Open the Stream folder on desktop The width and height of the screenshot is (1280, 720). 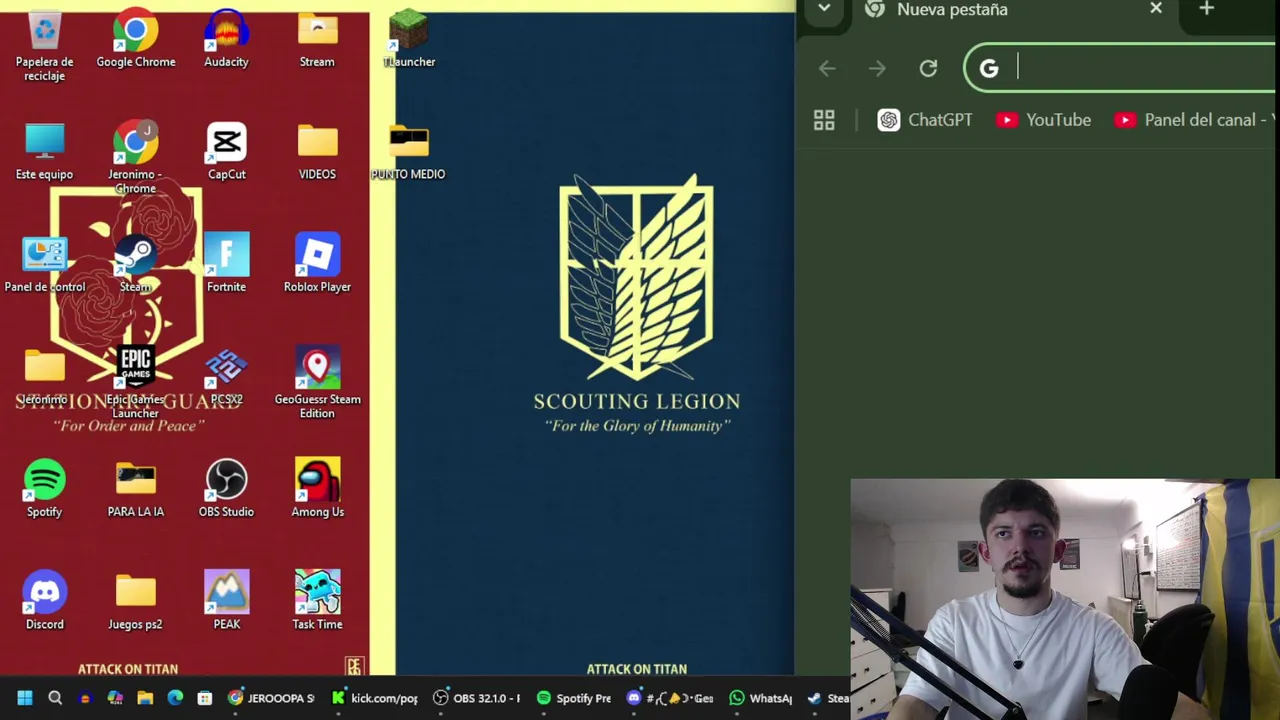pyautogui.click(x=317, y=40)
